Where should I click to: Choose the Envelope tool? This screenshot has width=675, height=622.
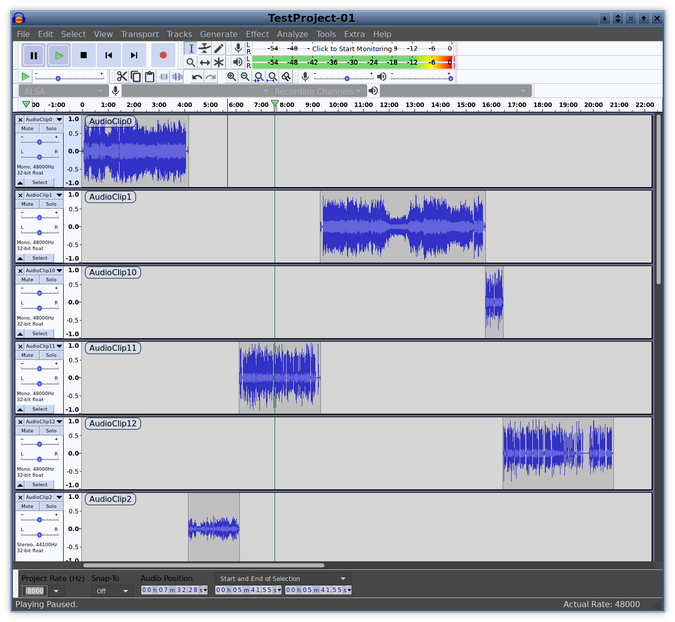(x=205, y=48)
